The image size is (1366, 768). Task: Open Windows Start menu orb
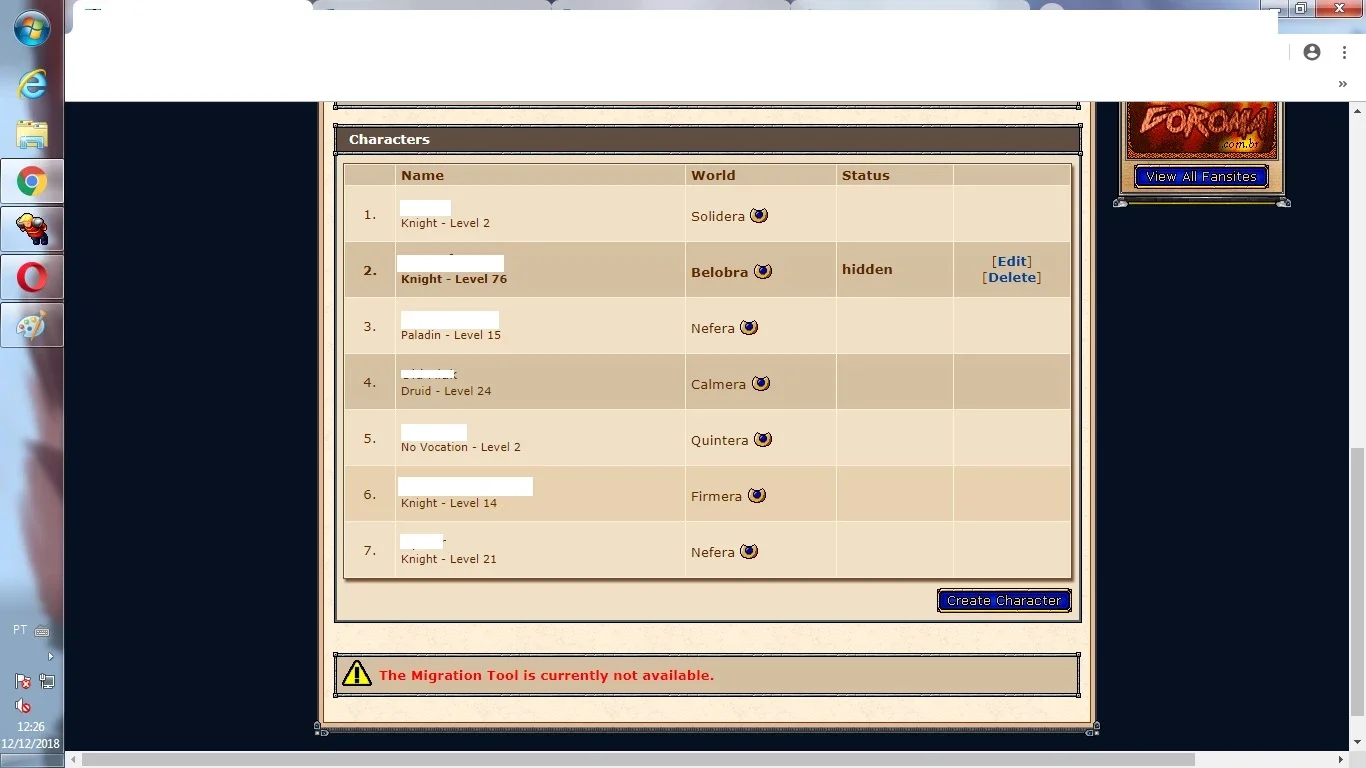pos(32,29)
